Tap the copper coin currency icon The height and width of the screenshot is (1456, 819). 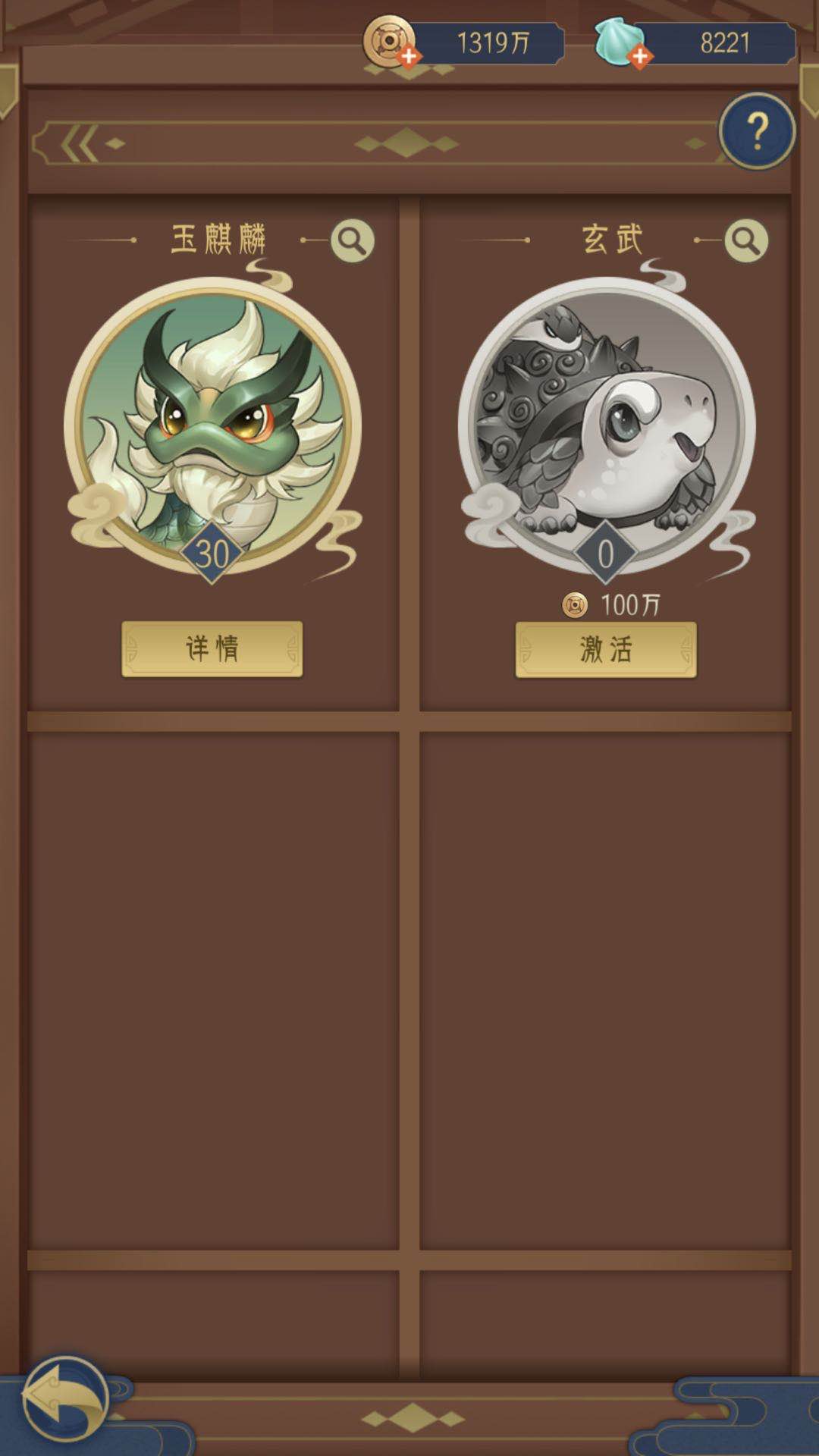coord(389,40)
